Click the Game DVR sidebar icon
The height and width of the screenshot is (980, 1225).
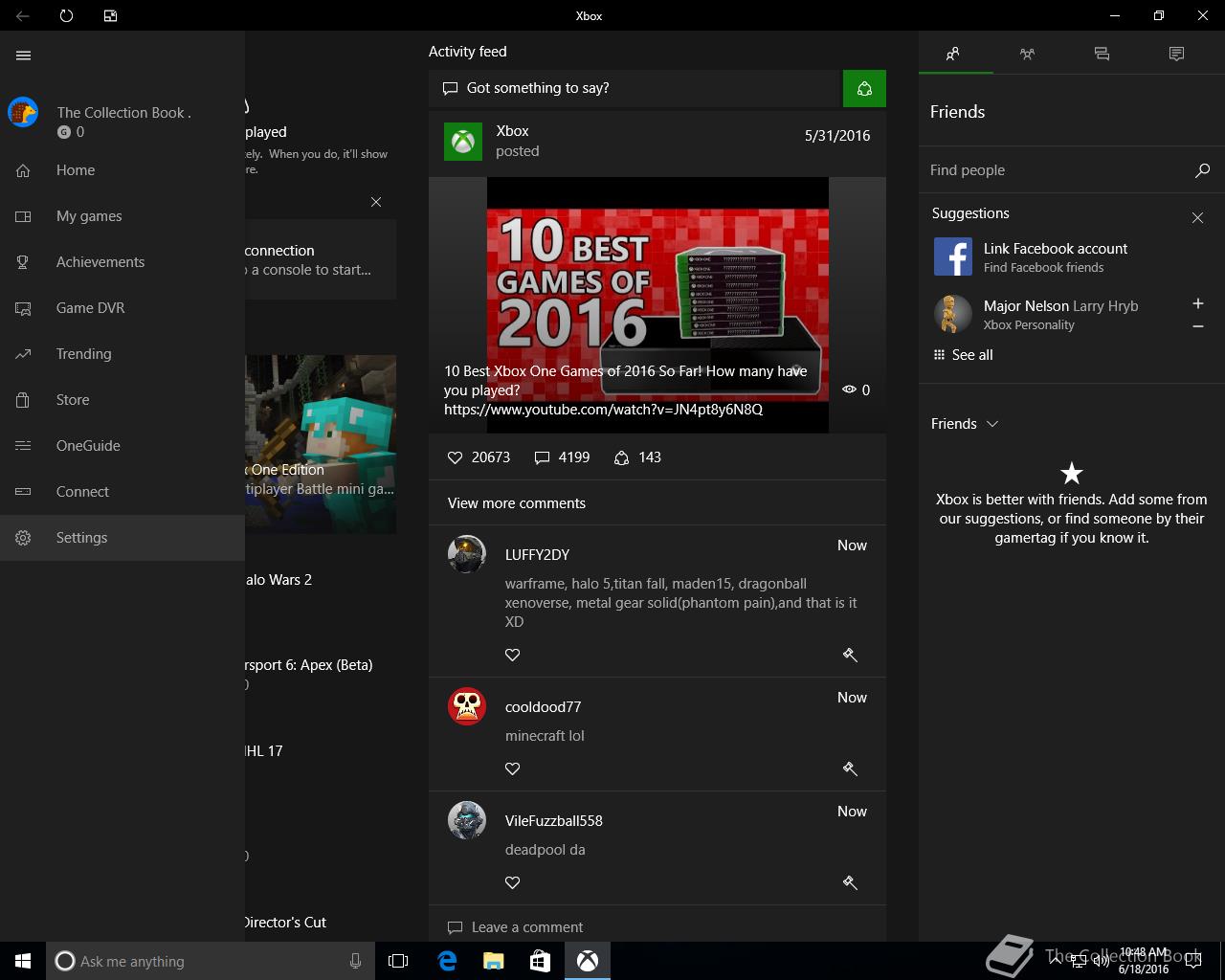[23, 308]
